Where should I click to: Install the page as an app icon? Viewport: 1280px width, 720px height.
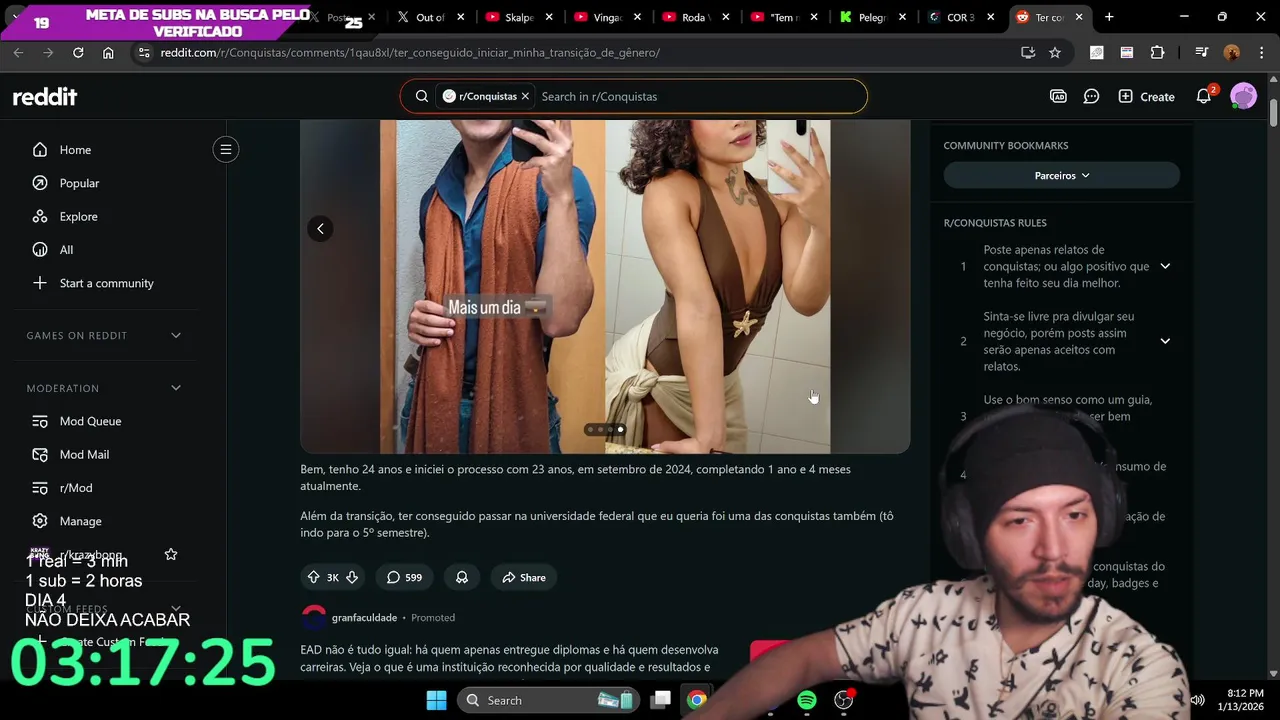click(1027, 53)
